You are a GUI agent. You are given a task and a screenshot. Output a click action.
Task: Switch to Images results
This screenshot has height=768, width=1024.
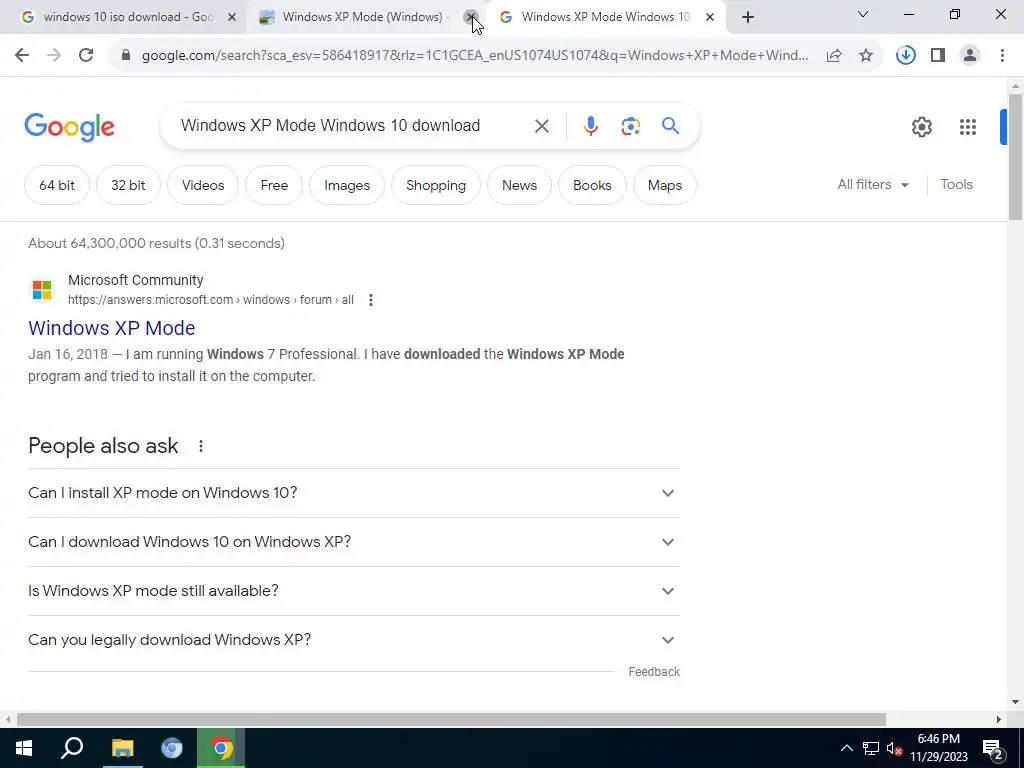click(347, 185)
